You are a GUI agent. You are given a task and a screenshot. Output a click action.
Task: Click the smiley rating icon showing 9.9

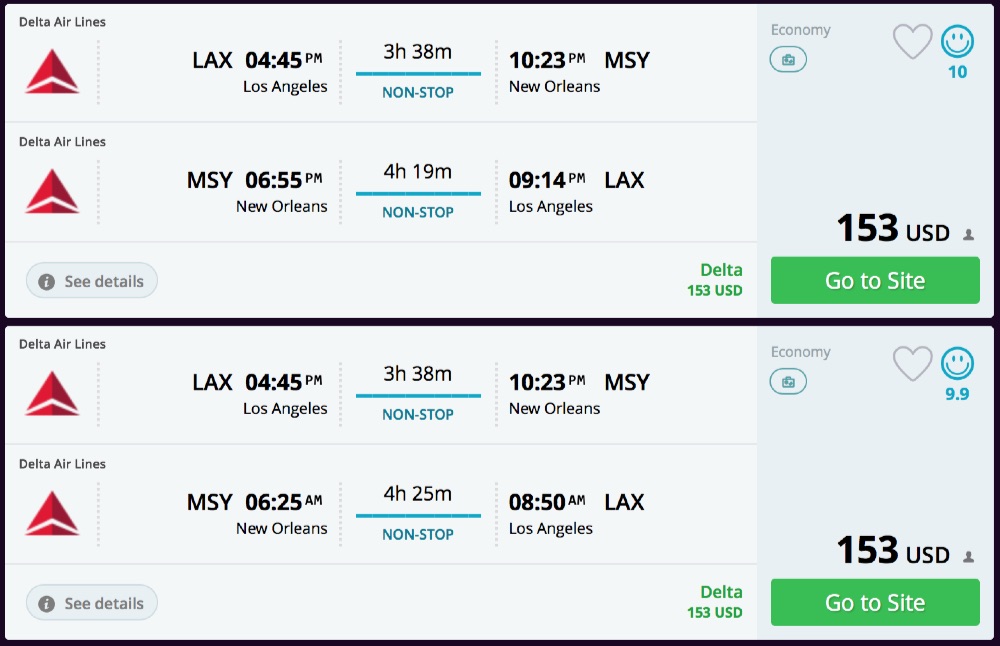coord(957,364)
